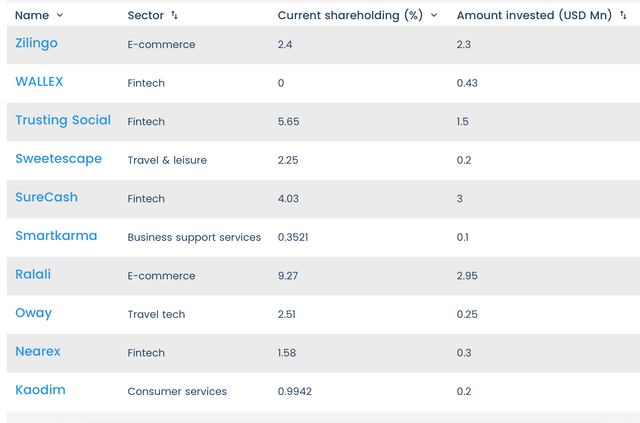Viewport: 640px width, 423px height.
Task: Expand the Name column chevron
Action: tap(60, 16)
